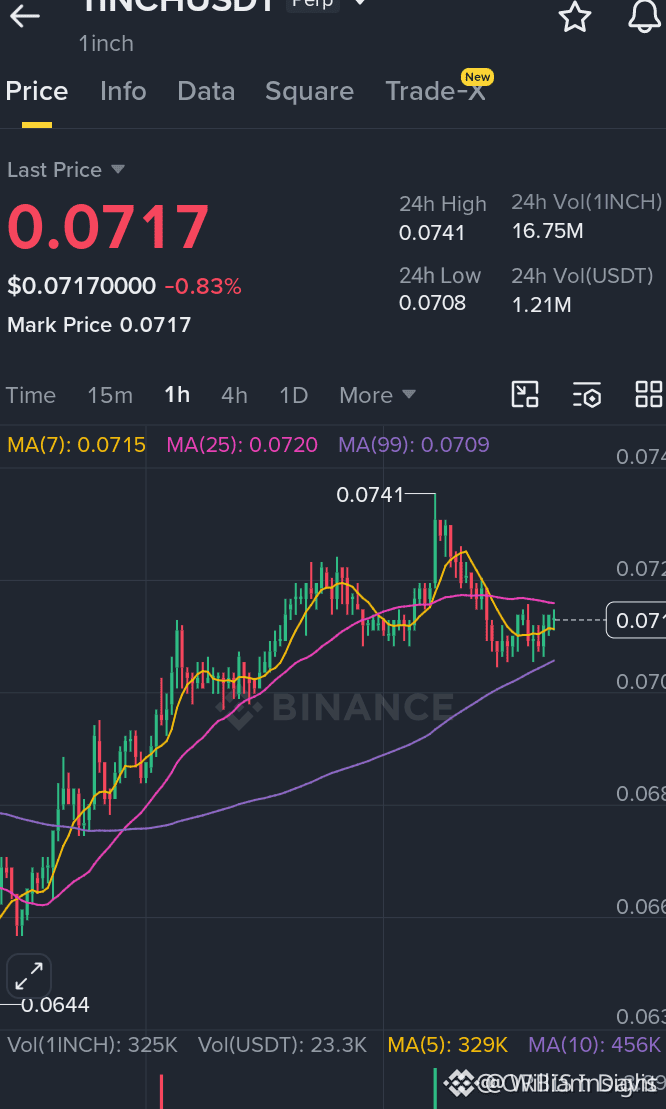Click the volume MA(10): 456K label
Viewport: 666px width, 1109px height.
click(594, 1045)
